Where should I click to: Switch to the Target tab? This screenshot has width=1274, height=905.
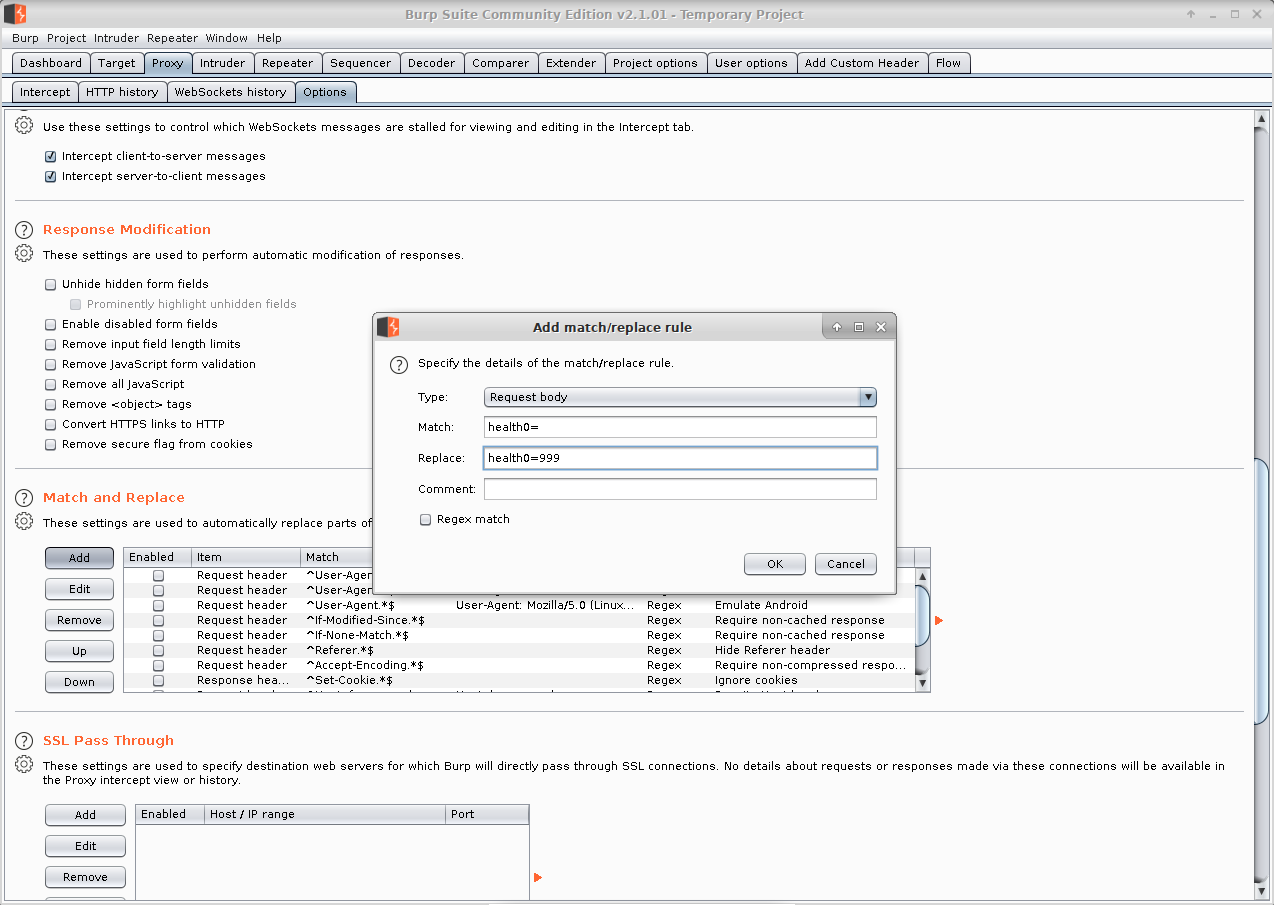[116, 63]
